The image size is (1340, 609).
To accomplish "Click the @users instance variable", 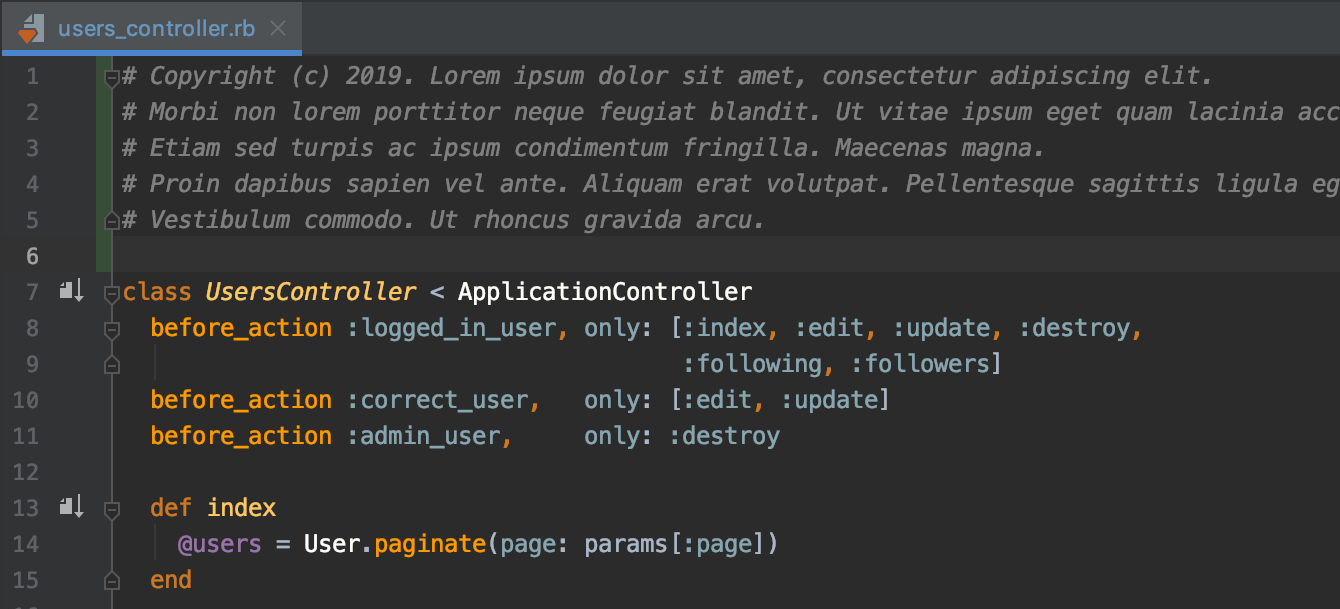I will pyautogui.click(x=219, y=544).
